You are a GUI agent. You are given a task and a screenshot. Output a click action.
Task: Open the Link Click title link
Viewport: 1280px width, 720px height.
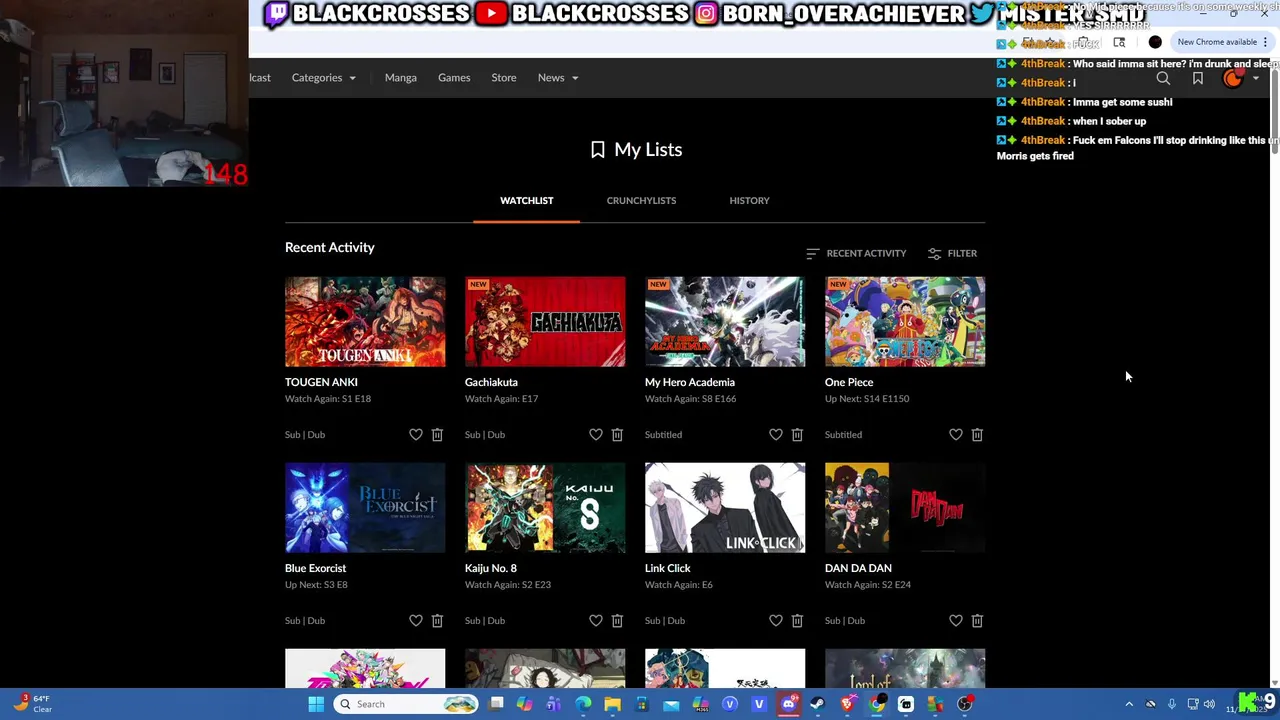click(668, 568)
